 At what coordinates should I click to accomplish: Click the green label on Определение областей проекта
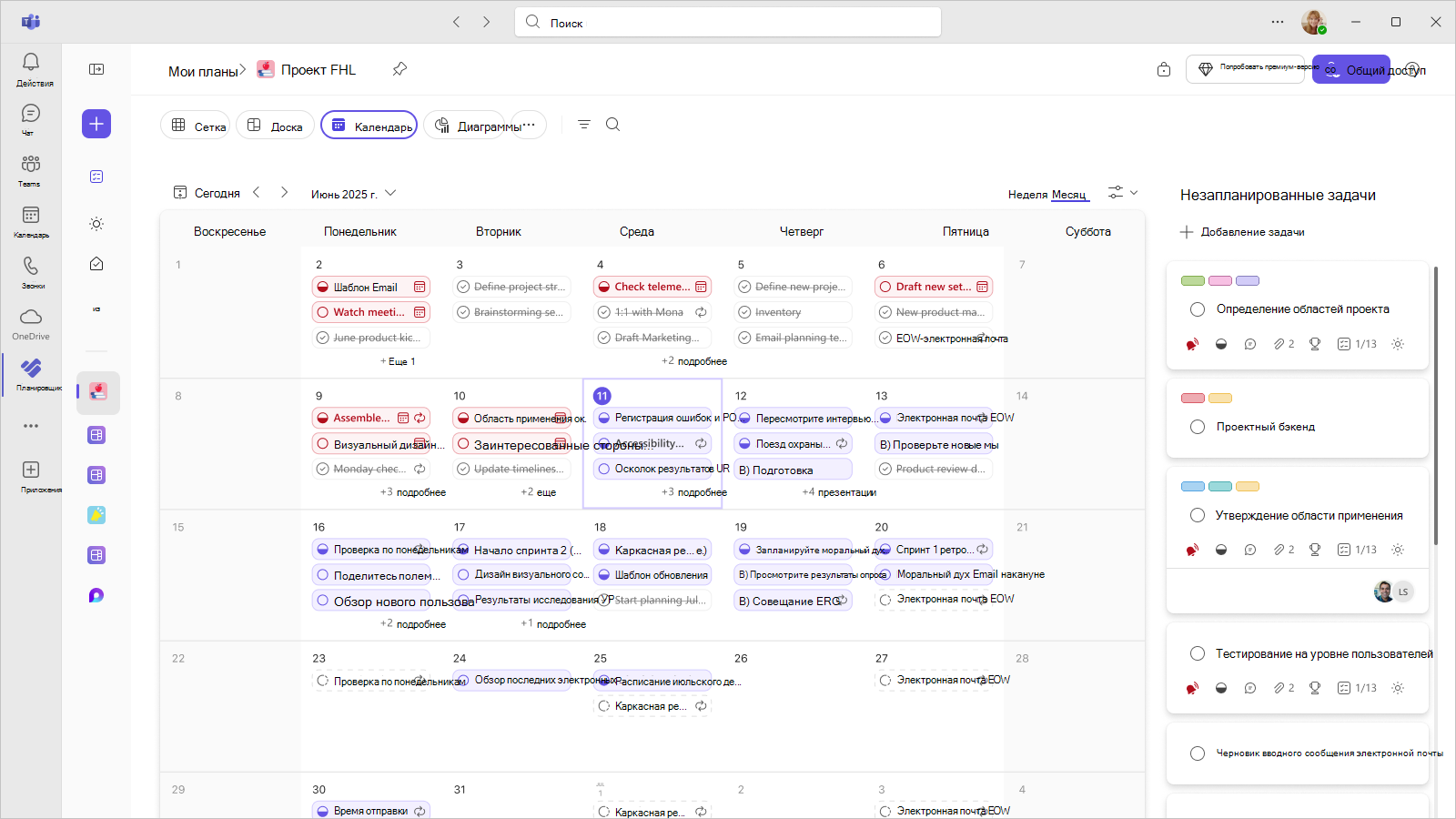[x=1193, y=281]
